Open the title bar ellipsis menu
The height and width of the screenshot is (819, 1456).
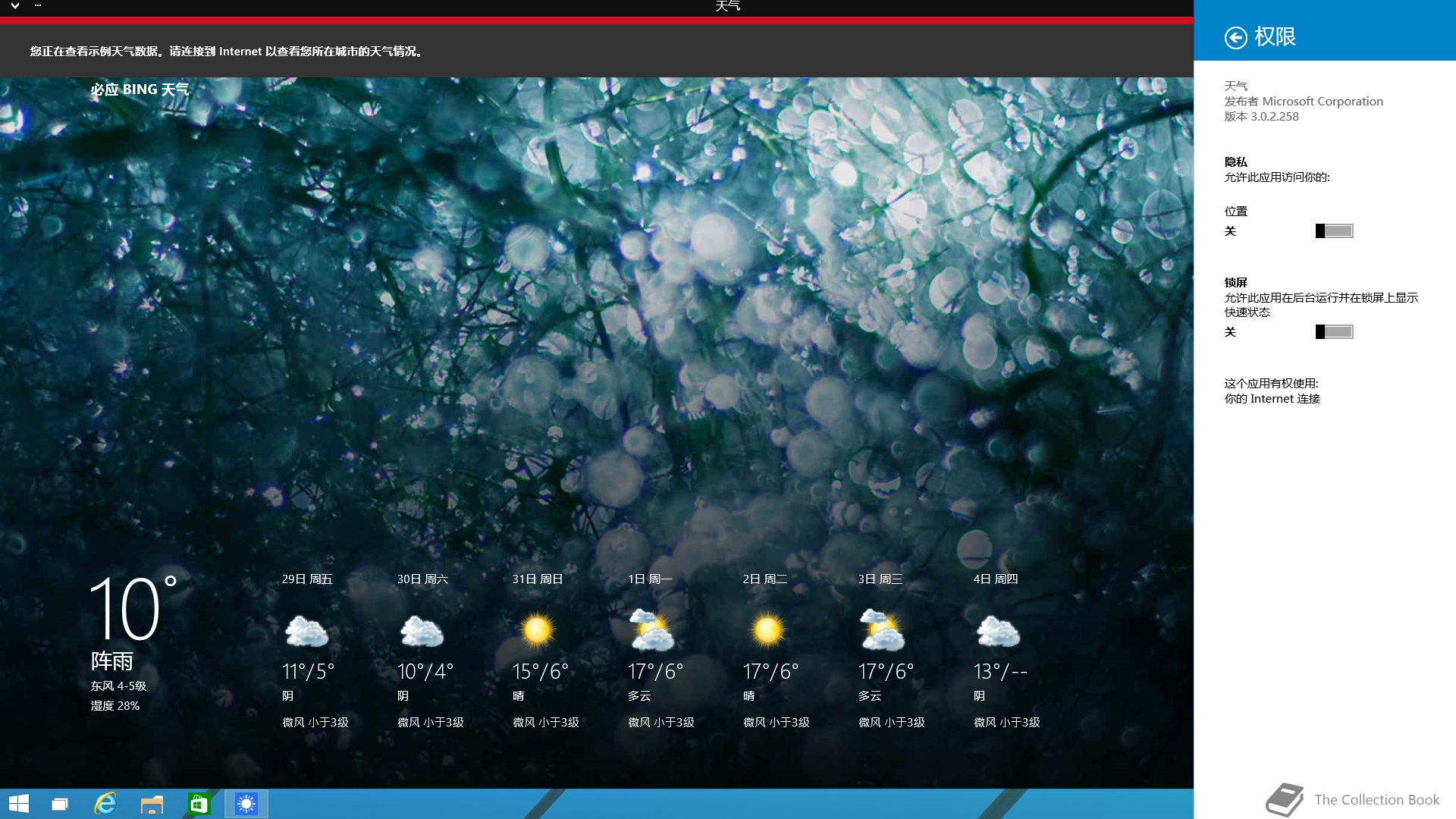tap(38, 5)
